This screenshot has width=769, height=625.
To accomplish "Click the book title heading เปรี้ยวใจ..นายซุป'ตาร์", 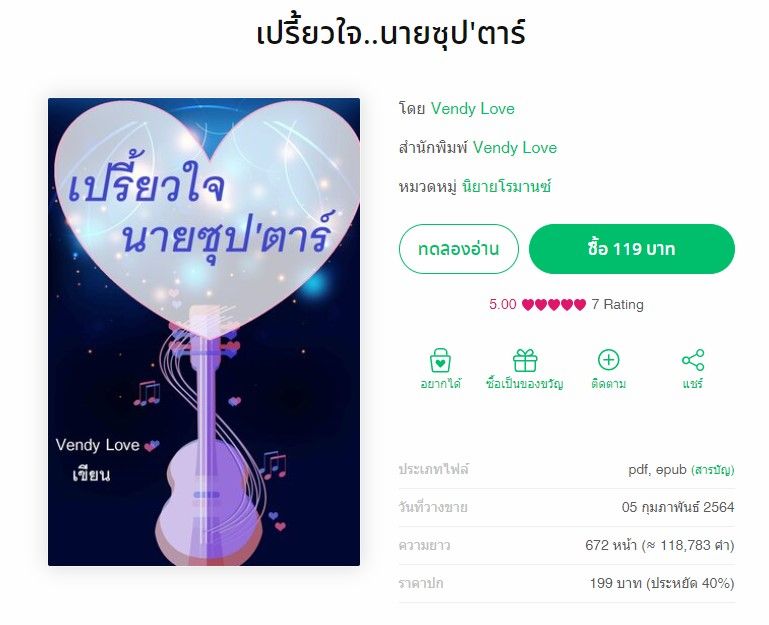I will click(x=391, y=33).
